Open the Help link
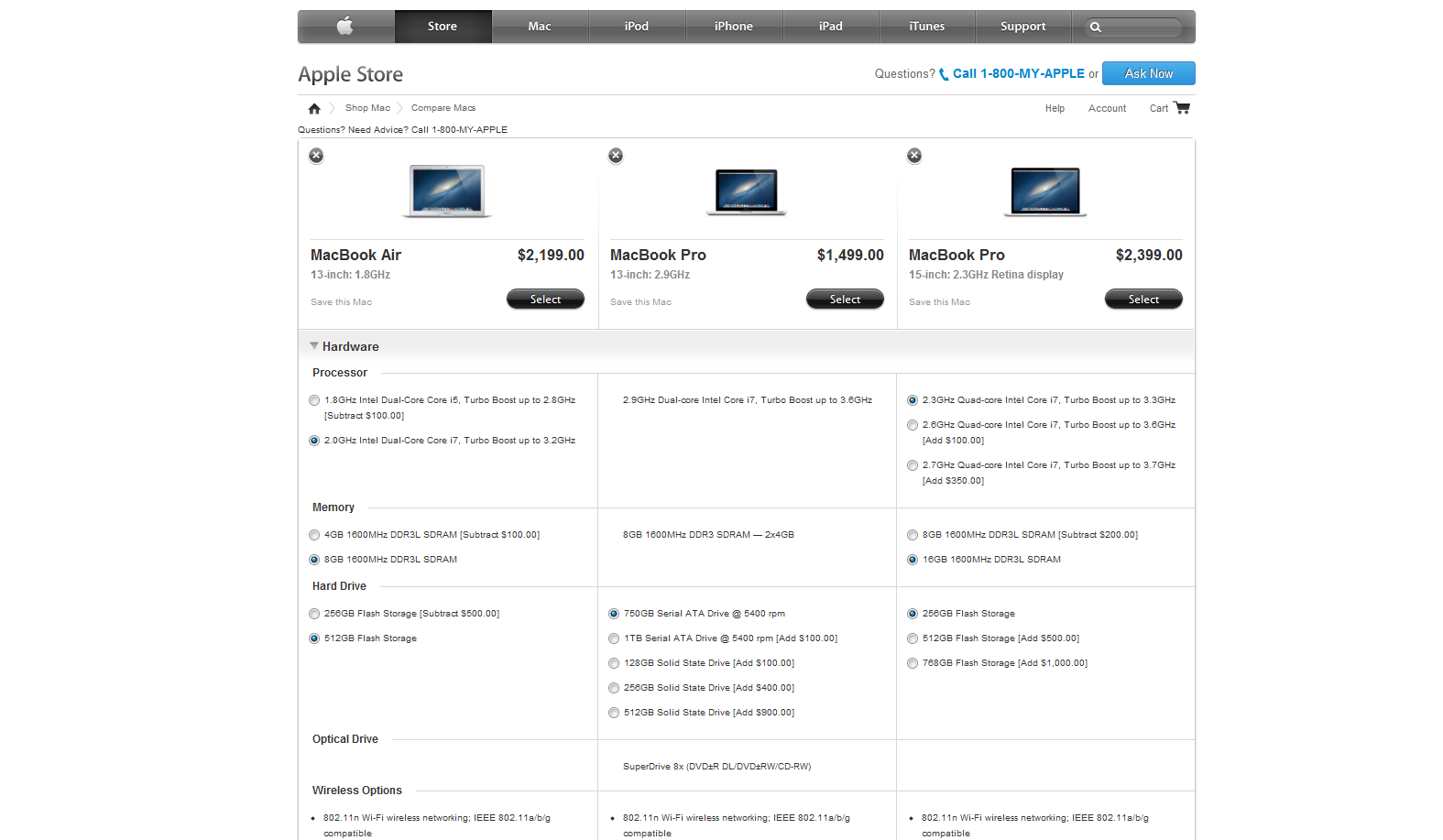1443x840 pixels. pyautogui.click(x=1055, y=108)
